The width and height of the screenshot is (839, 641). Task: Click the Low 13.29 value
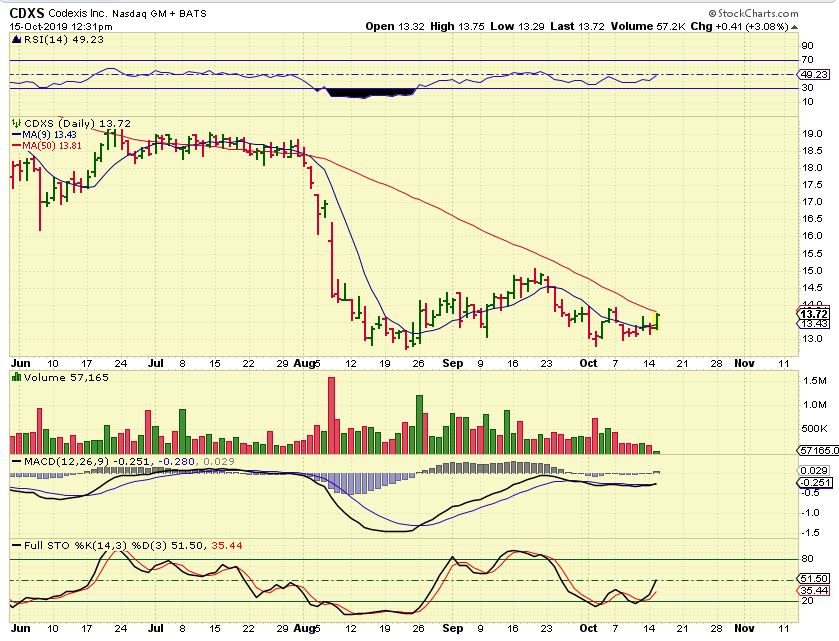516,26
